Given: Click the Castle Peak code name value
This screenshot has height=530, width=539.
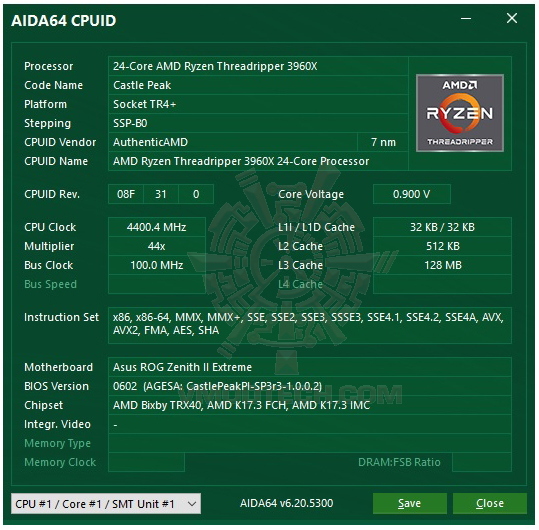Looking at the screenshot, I should pos(142,85).
